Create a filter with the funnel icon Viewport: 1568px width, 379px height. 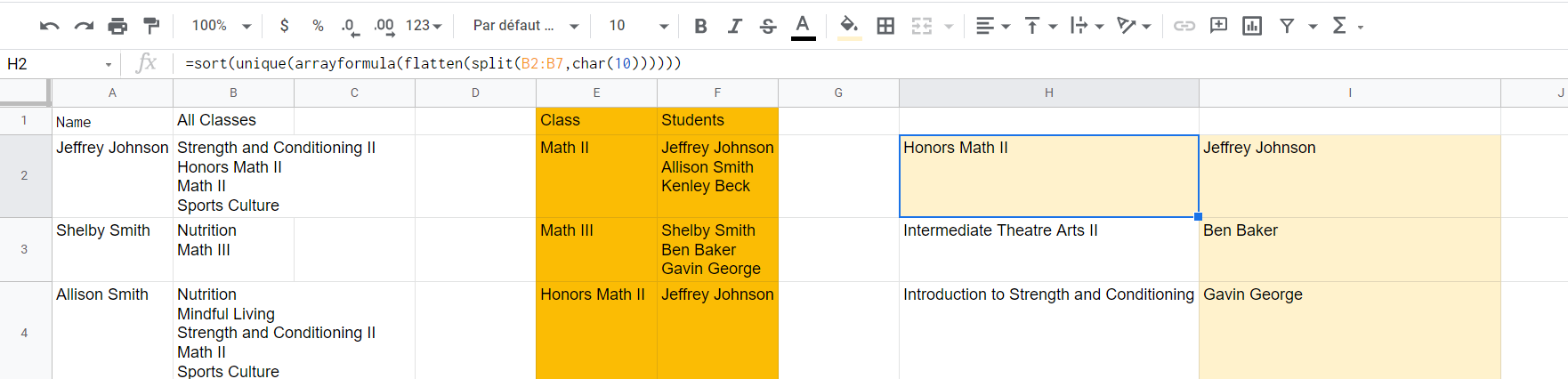[1287, 26]
